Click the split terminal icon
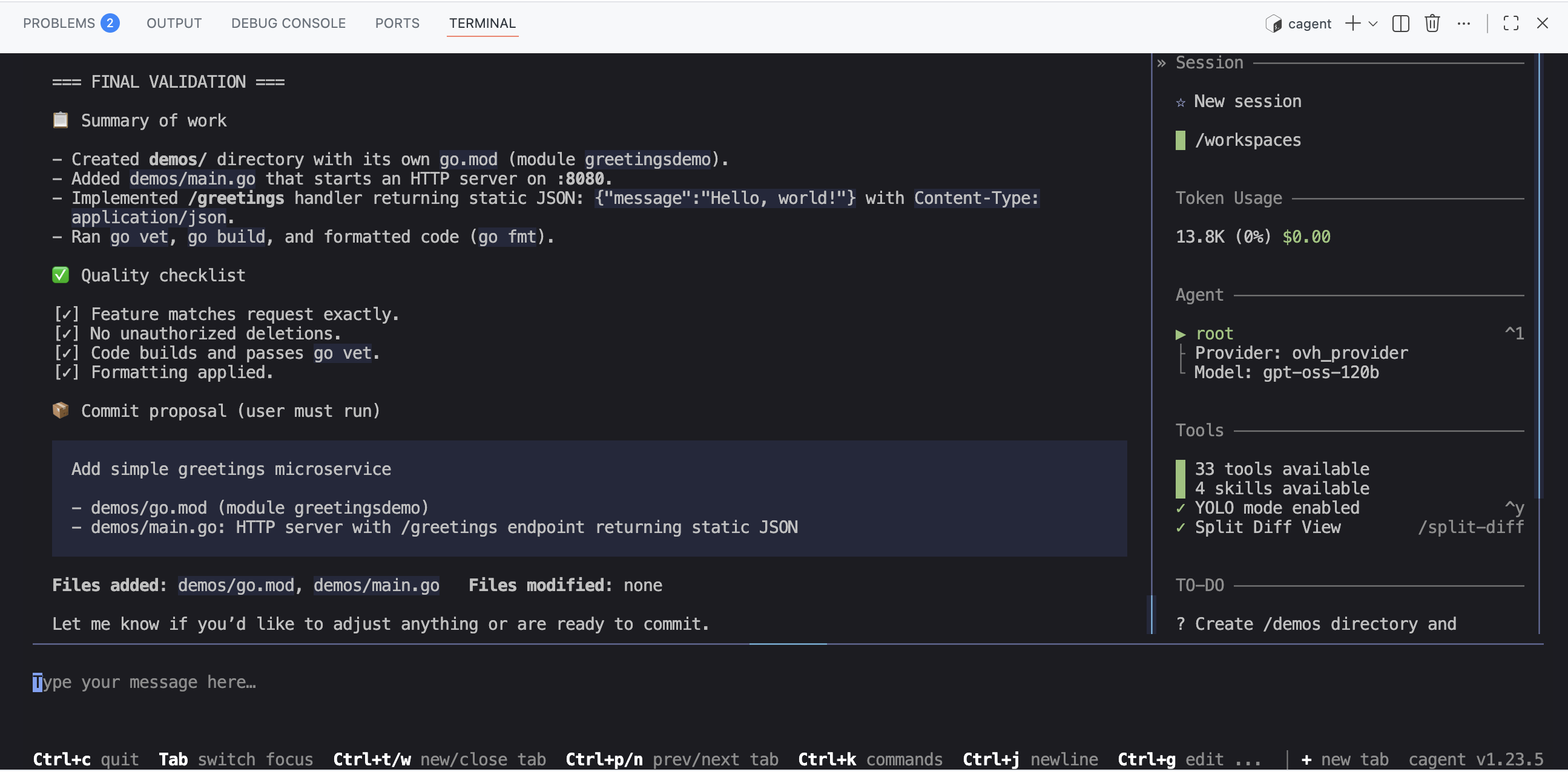Viewport: 1568px width, 772px height. click(1400, 24)
